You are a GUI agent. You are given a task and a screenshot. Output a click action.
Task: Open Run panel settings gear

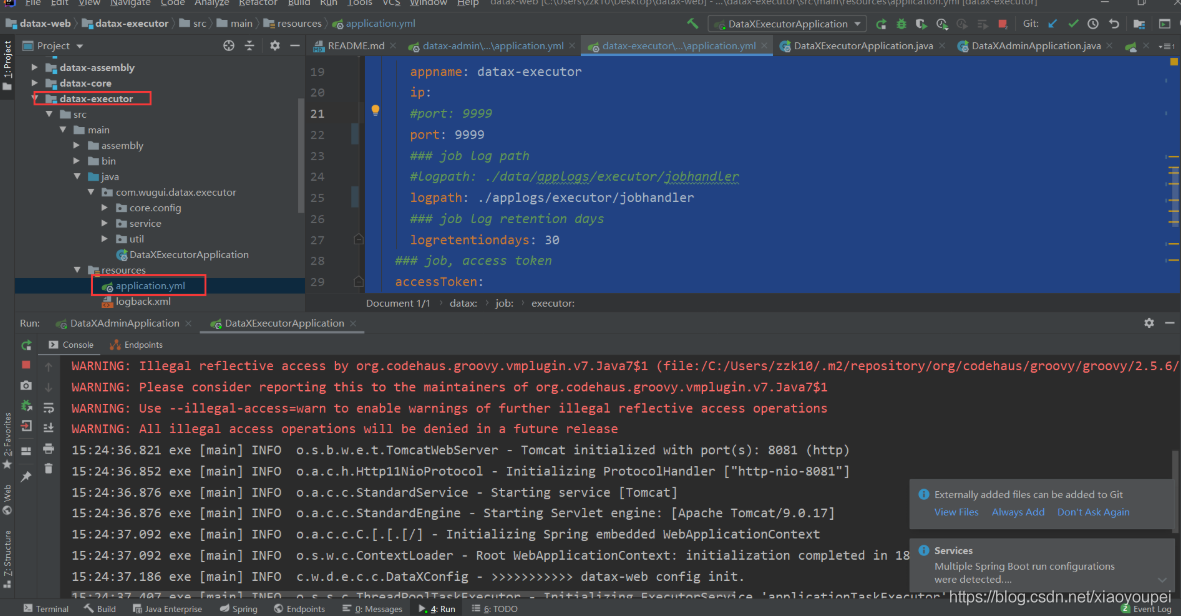[1149, 323]
